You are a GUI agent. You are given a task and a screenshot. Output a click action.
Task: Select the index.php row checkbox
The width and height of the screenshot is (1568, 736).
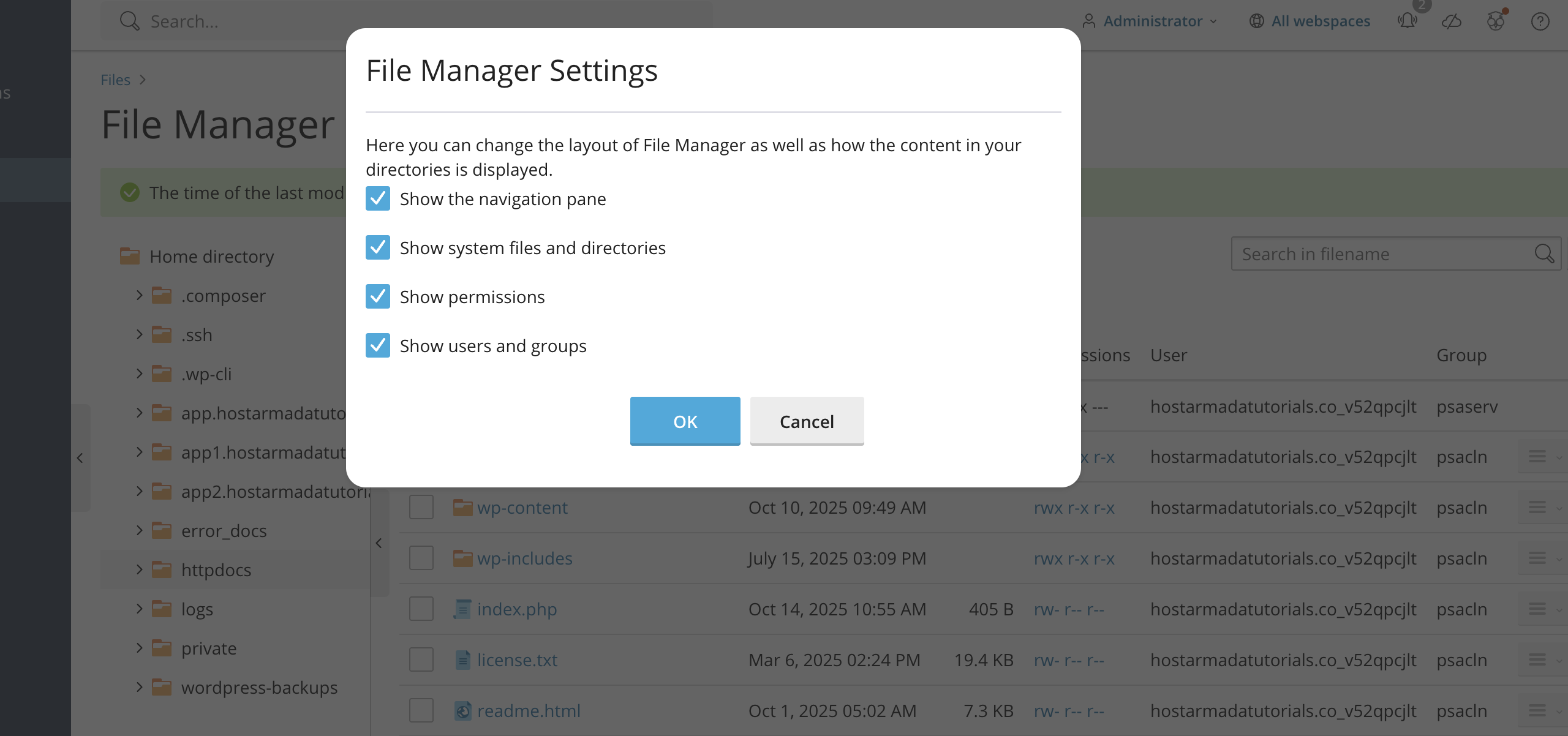point(421,609)
